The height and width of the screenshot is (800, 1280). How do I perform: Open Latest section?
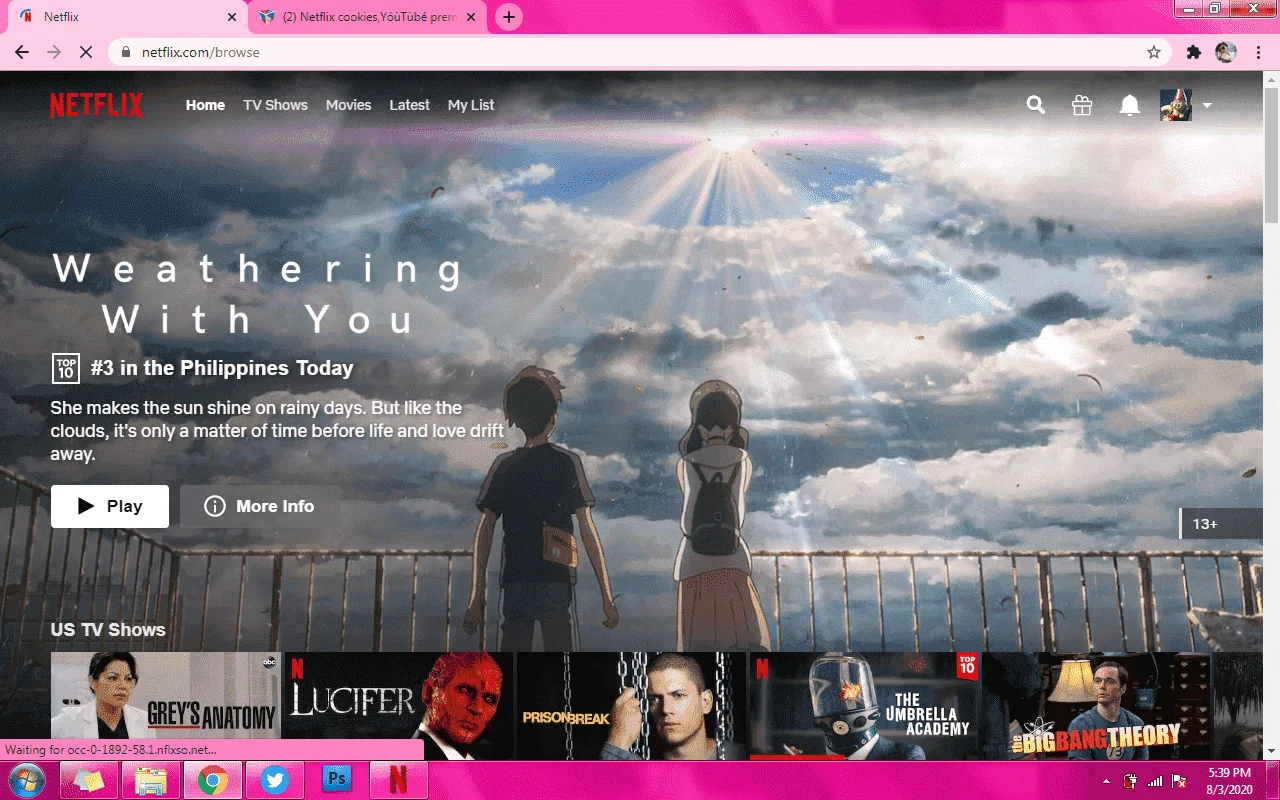[409, 105]
